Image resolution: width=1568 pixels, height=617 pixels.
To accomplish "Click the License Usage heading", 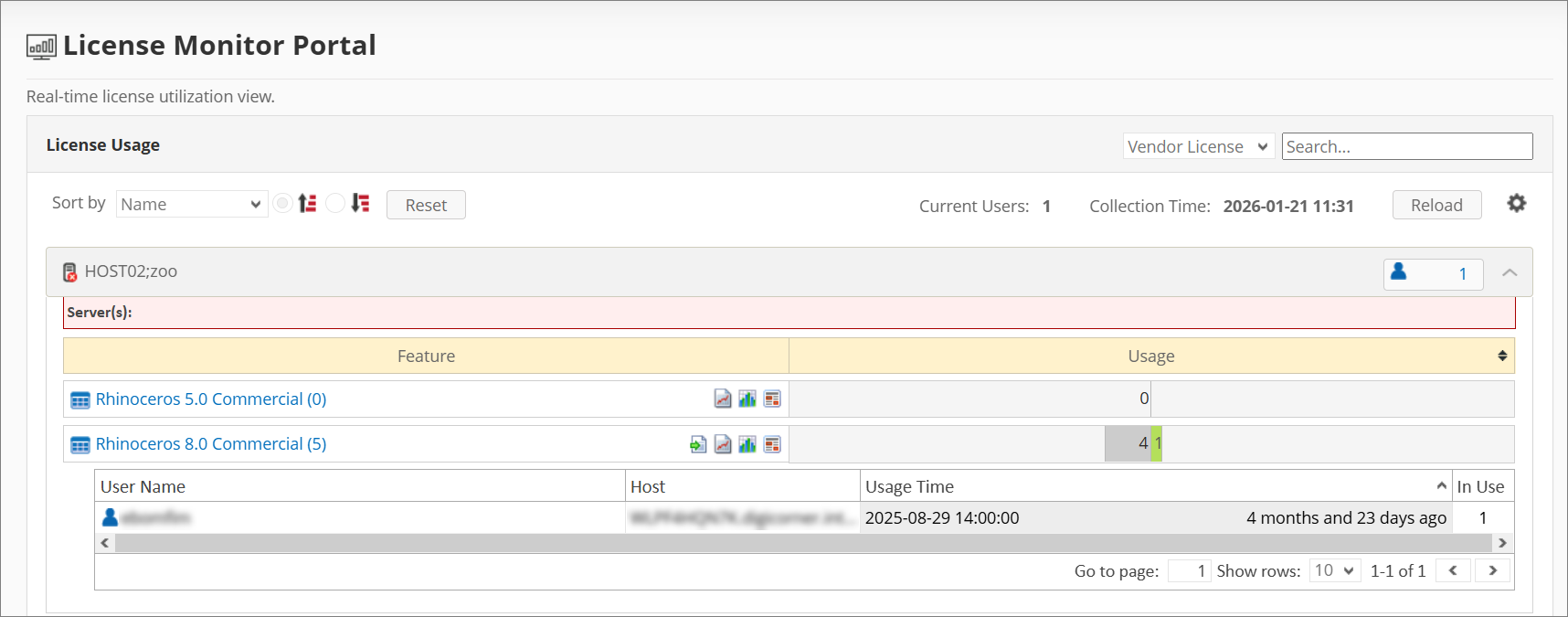I will pyautogui.click(x=103, y=145).
